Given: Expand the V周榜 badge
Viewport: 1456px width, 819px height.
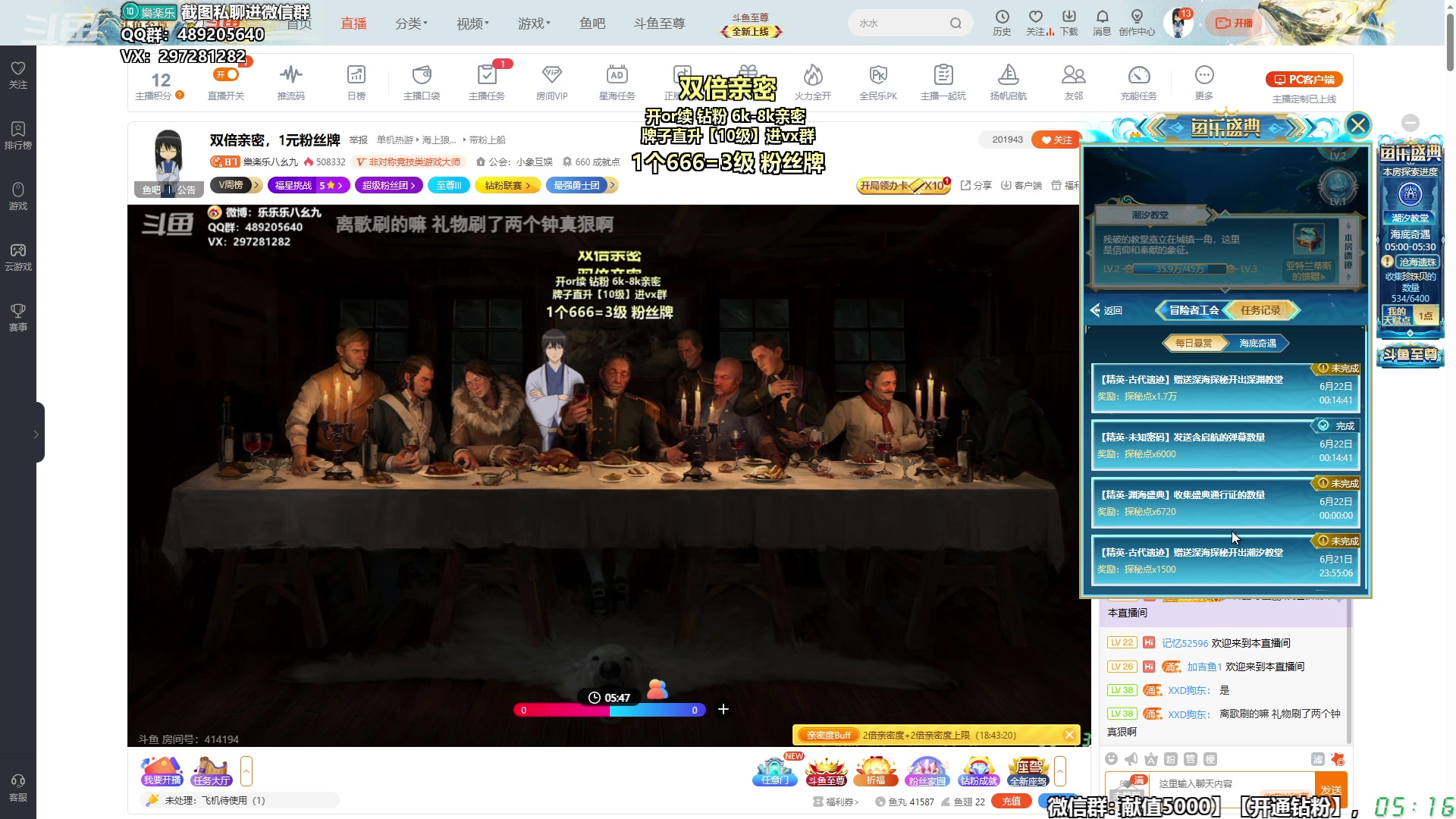Looking at the screenshot, I should (236, 185).
